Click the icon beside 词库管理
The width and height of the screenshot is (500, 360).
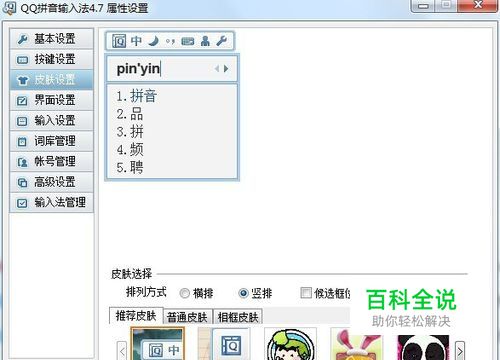pyautogui.click(x=22, y=142)
